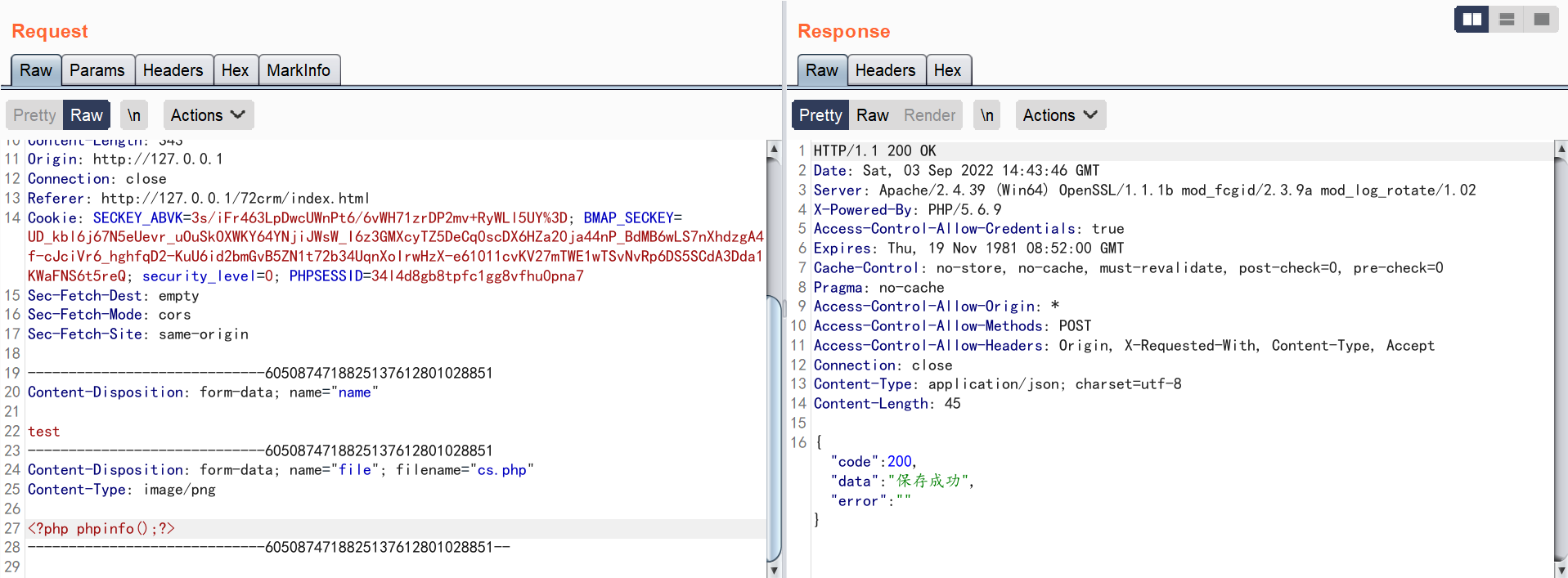Click the Sec-Fetch-Mode: cors header
This screenshot has height=578, width=1568.
(x=110, y=315)
